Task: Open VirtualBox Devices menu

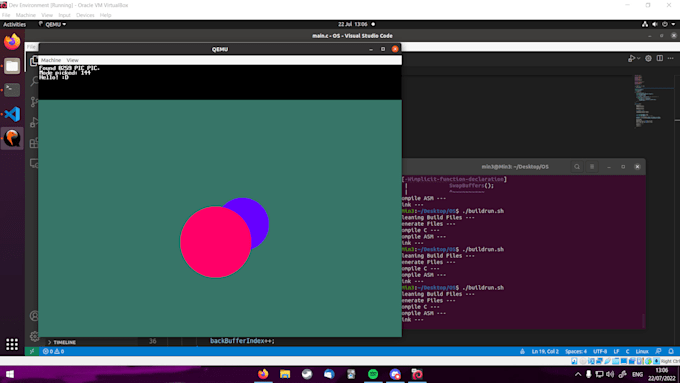Action: click(x=85, y=15)
